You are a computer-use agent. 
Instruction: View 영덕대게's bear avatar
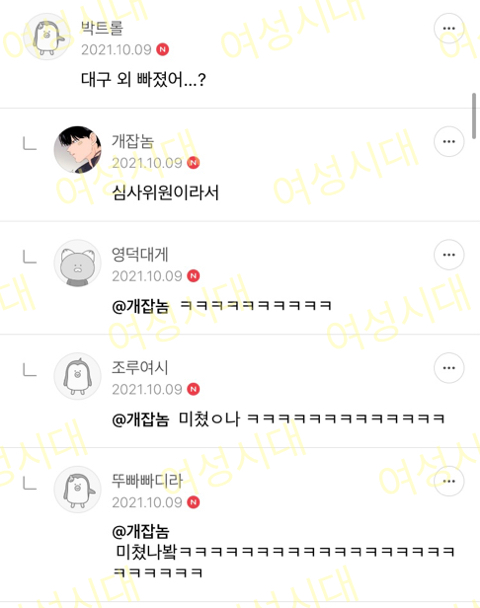pyautogui.click(x=78, y=263)
